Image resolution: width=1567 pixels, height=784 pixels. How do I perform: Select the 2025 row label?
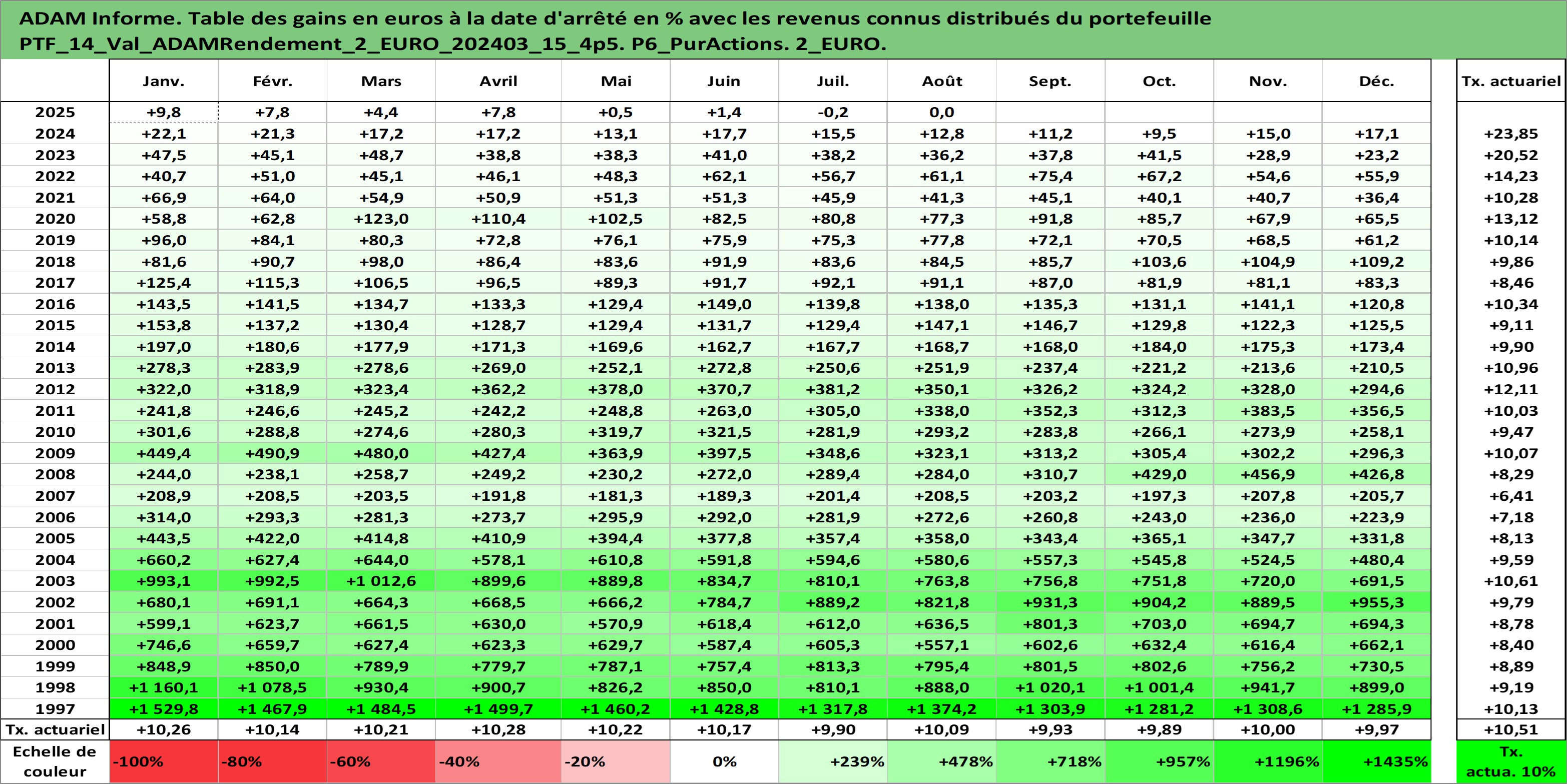(55, 112)
